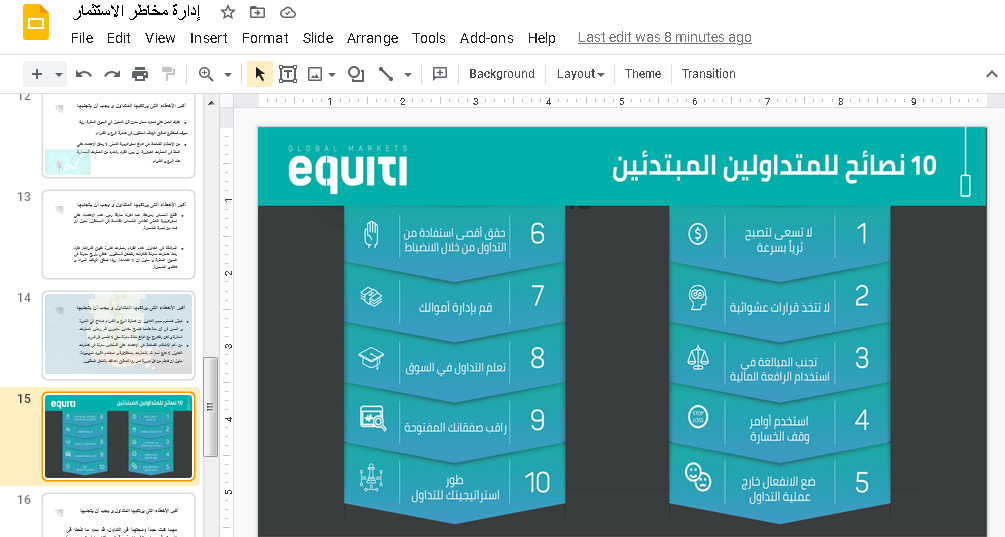1005x537 pixels.
Task: Click tip 1 text on slide
Action: (779, 240)
